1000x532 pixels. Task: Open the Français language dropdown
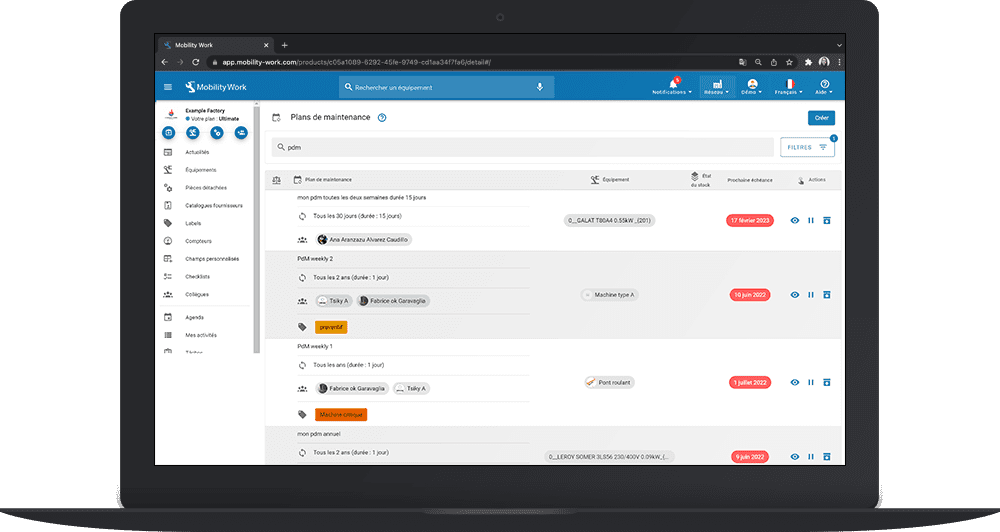789,87
